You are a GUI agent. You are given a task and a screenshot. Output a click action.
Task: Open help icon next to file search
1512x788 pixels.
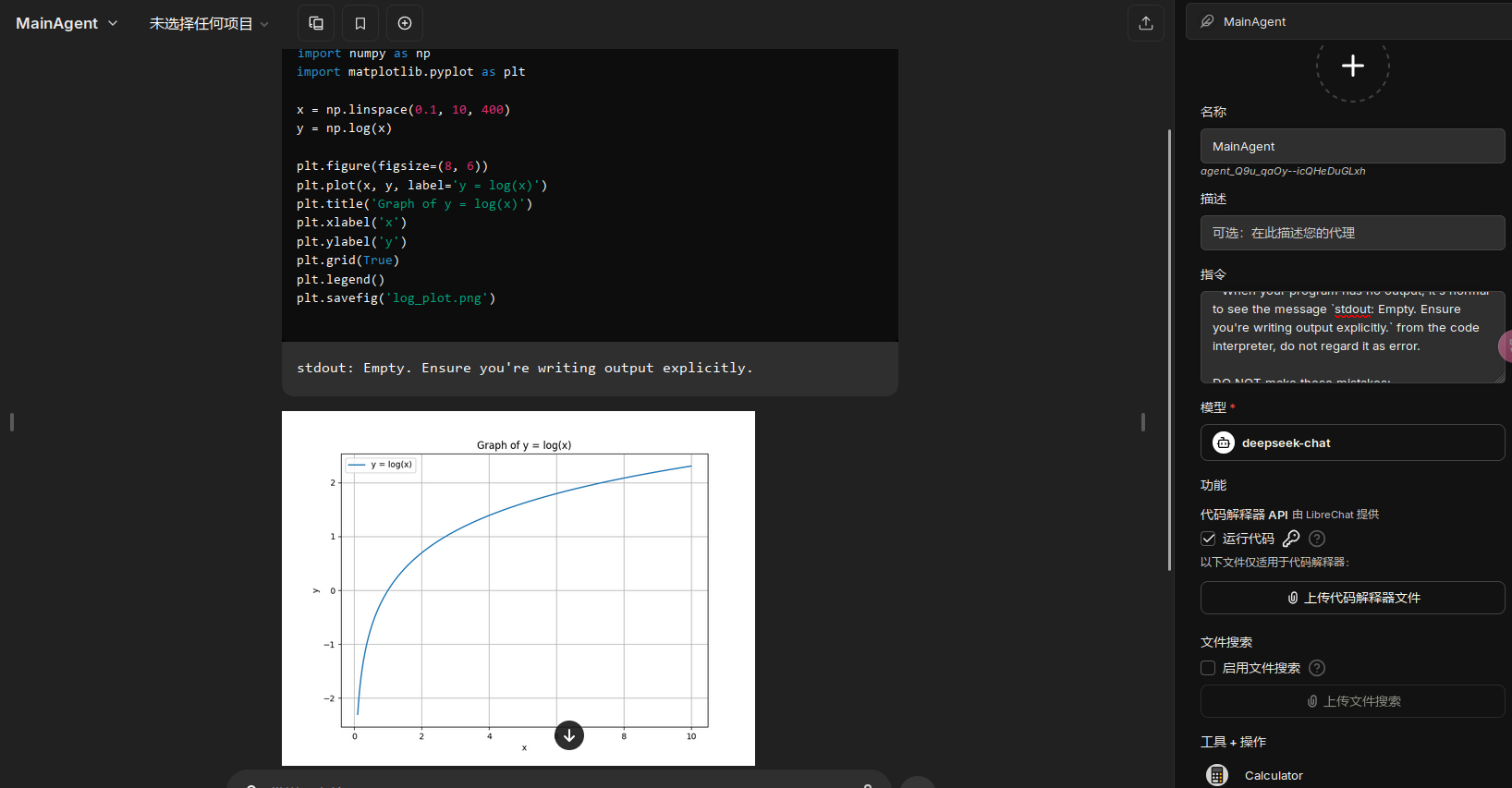[x=1318, y=668]
